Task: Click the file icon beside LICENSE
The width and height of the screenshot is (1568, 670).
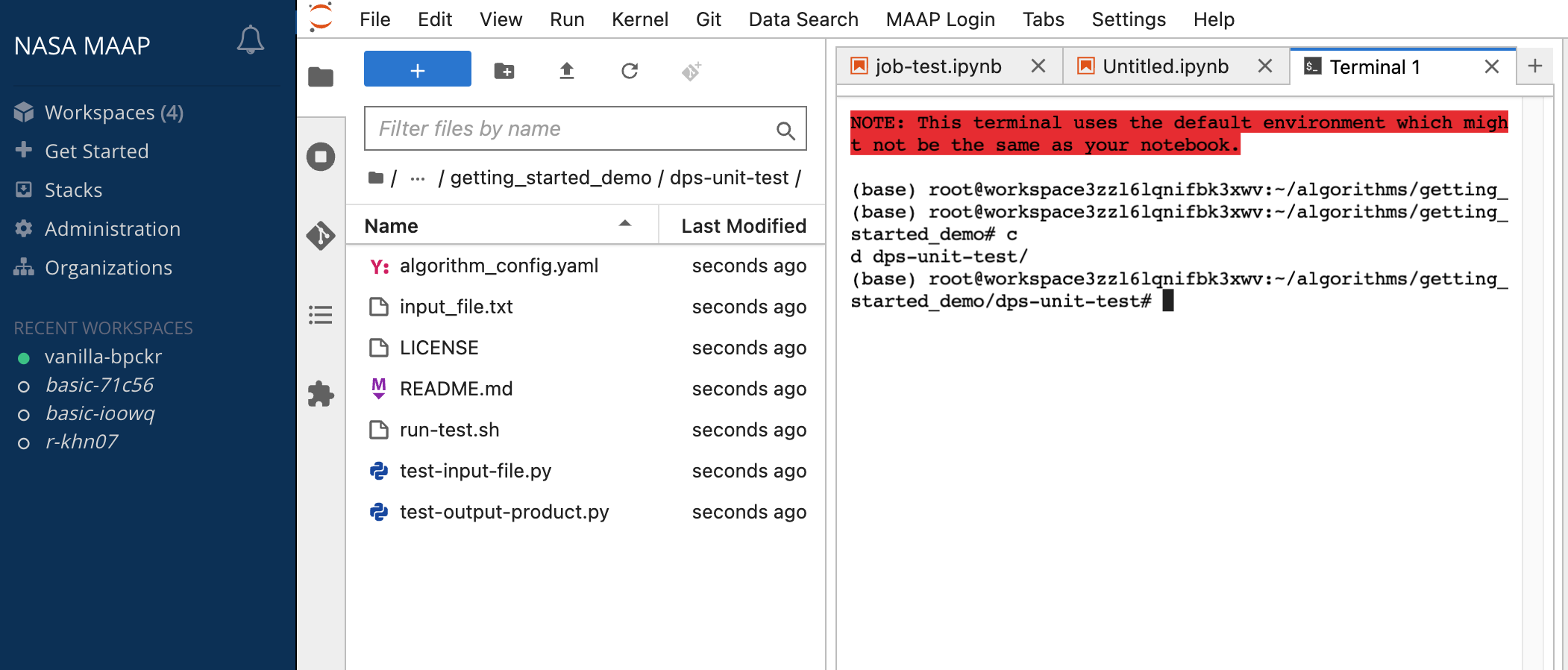Action: pyautogui.click(x=379, y=348)
